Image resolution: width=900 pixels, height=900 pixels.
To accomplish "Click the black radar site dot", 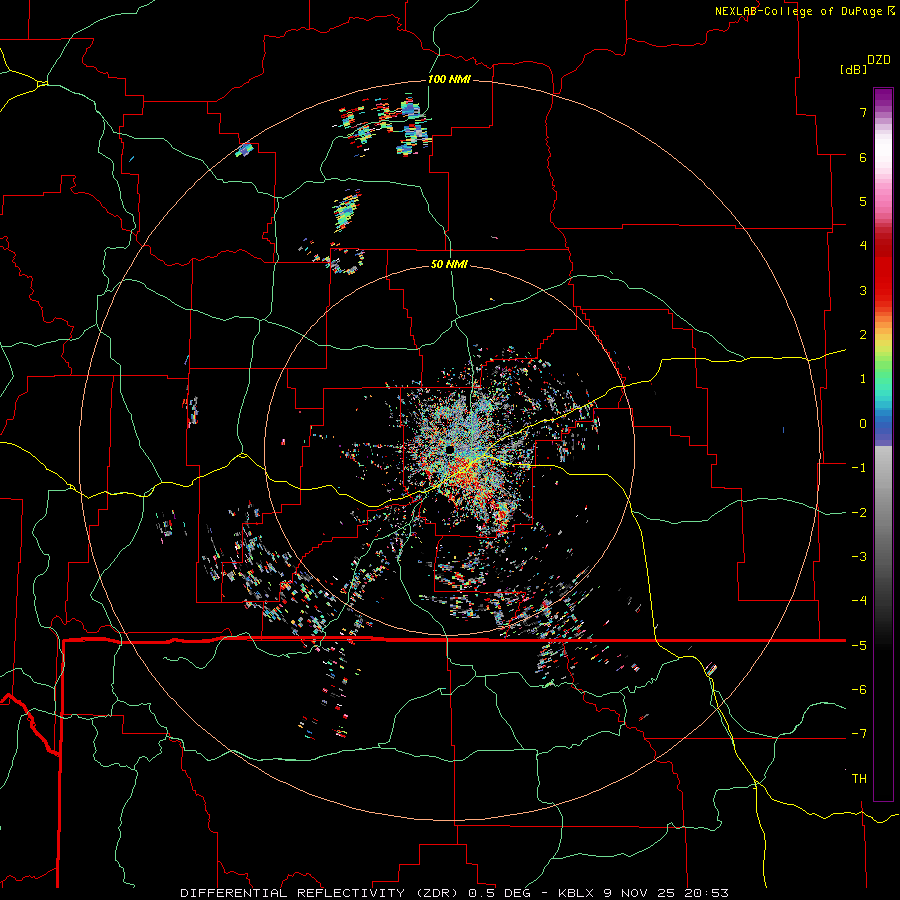I will (x=450, y=449).
